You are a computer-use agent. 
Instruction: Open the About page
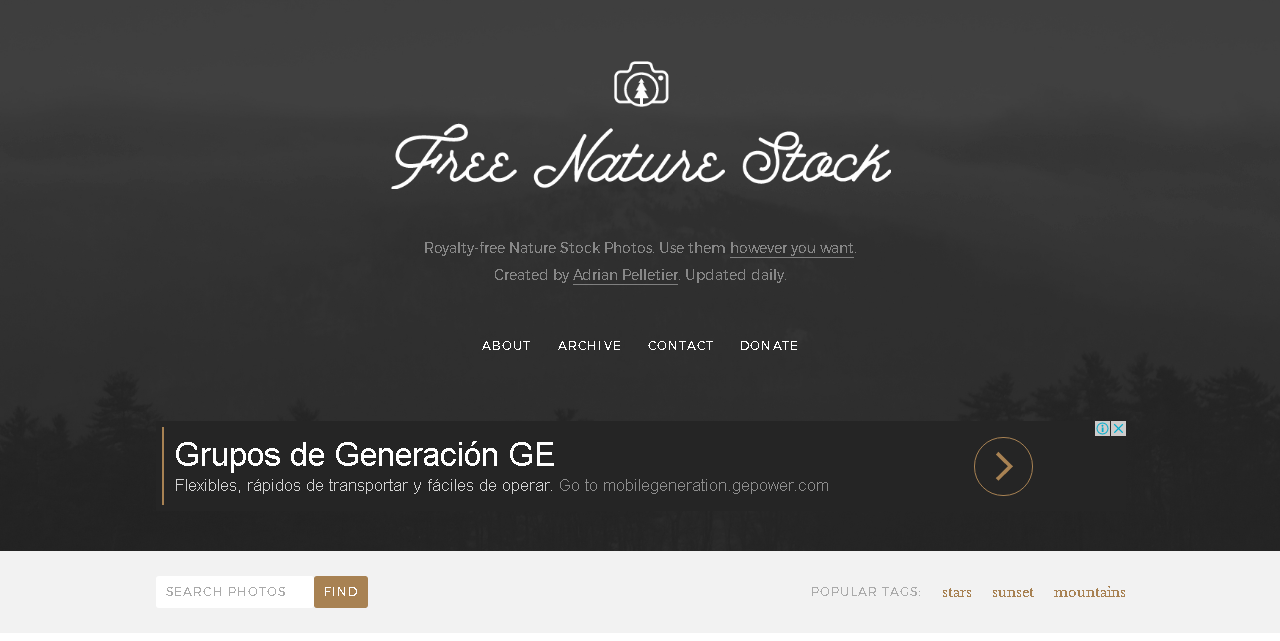pos(507,346)
